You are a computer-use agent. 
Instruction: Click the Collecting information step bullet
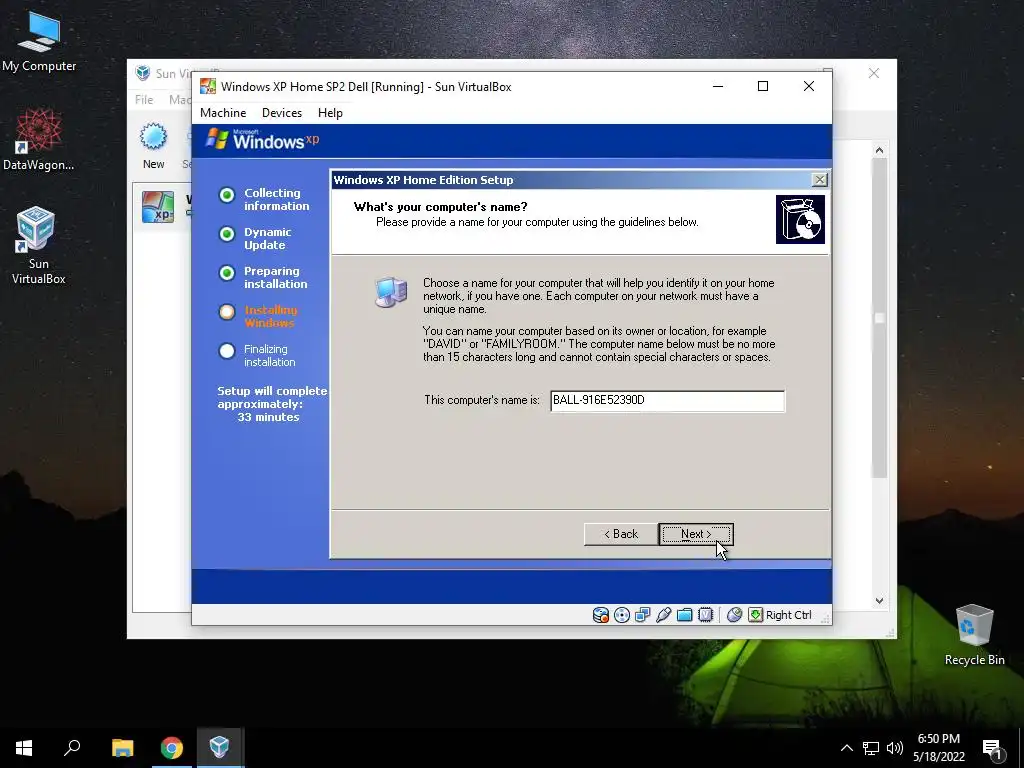[x=227, y=195]
